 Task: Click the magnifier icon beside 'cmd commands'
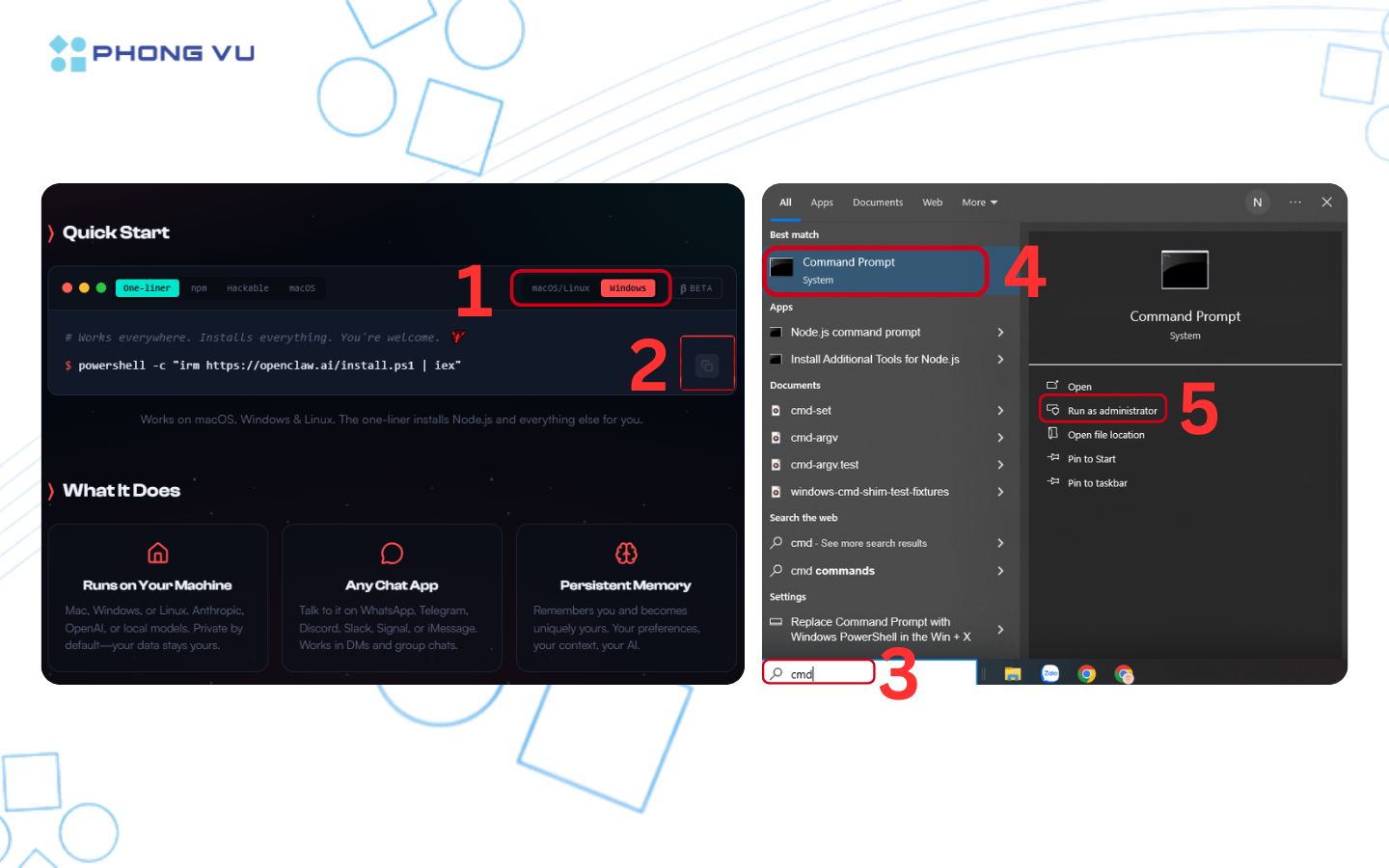coord(776,570)
